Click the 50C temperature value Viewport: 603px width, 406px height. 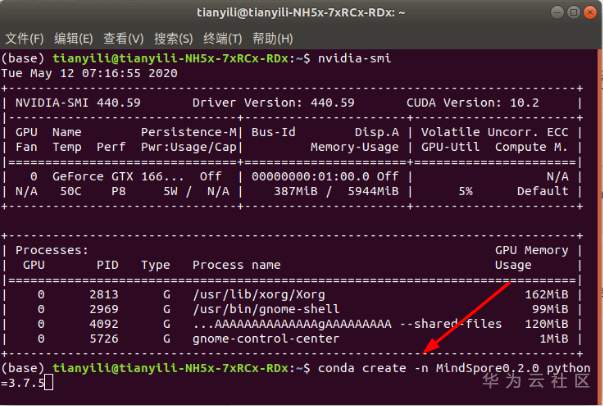pos(70,191)
